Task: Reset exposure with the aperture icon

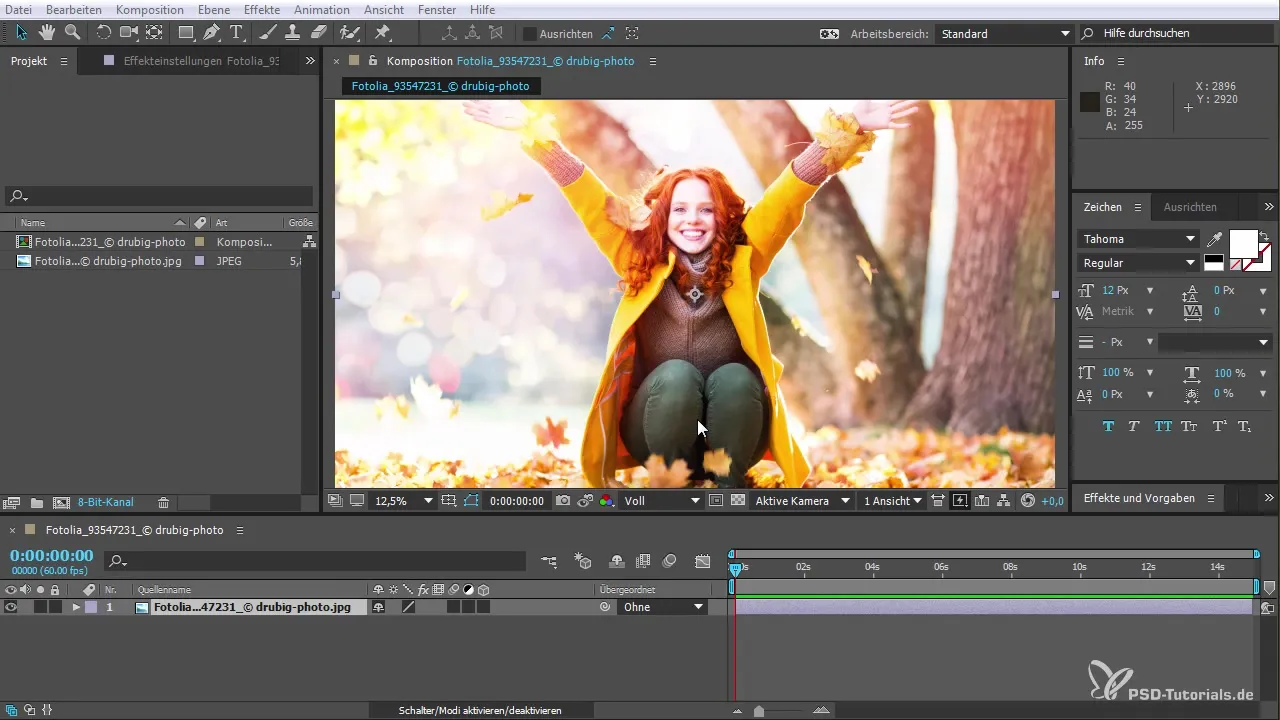Action: point(1027,501)
